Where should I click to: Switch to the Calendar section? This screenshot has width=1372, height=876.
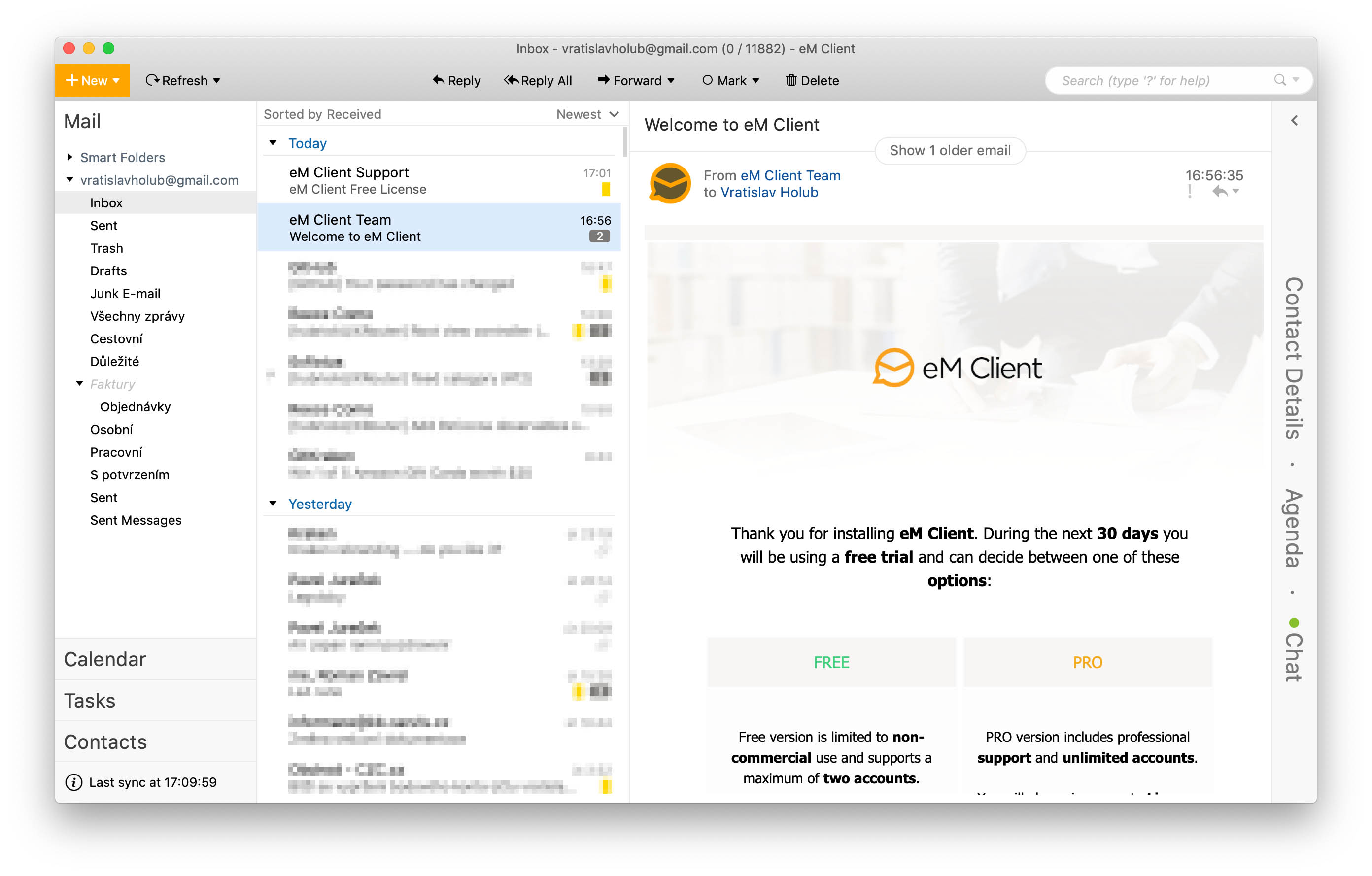pyautogui.click(x=105, y=659)
